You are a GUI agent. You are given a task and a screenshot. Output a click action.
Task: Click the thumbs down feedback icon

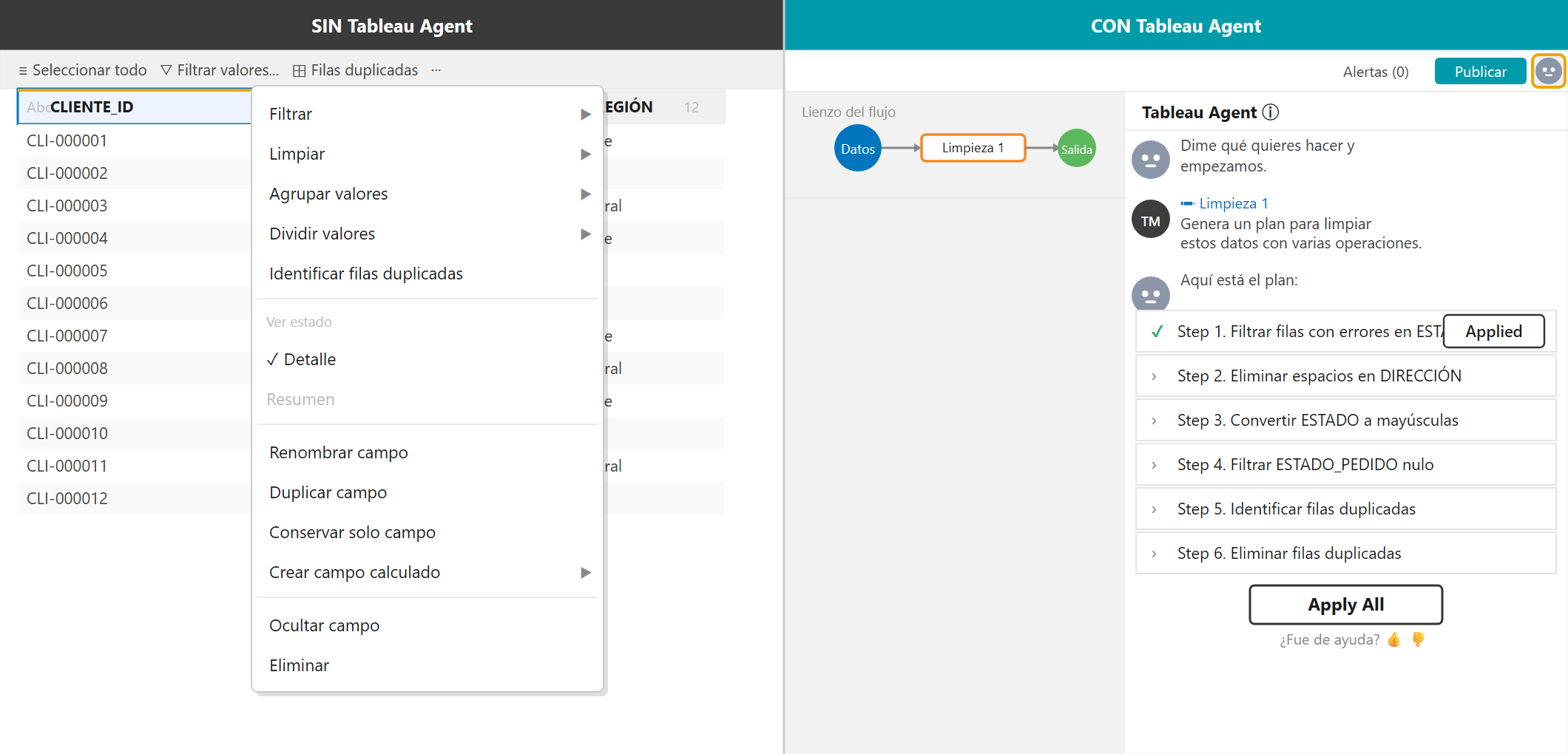click(1418, 639)
